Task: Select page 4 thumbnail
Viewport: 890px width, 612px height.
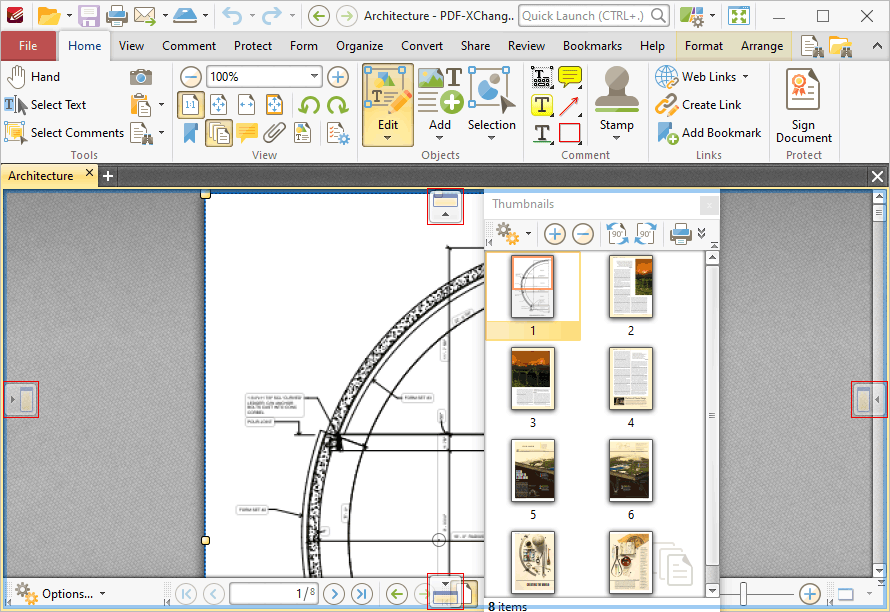Action: click(631, 379)
